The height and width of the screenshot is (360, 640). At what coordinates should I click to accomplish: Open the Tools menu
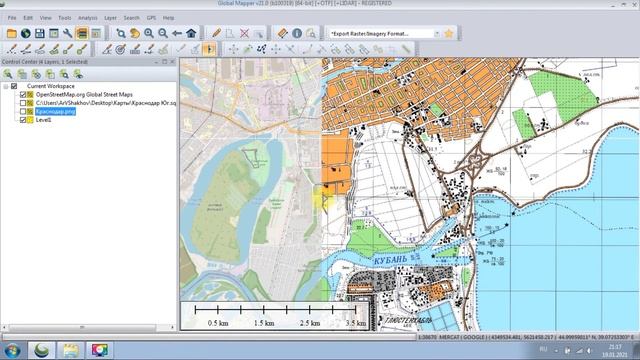coord(64,18)
